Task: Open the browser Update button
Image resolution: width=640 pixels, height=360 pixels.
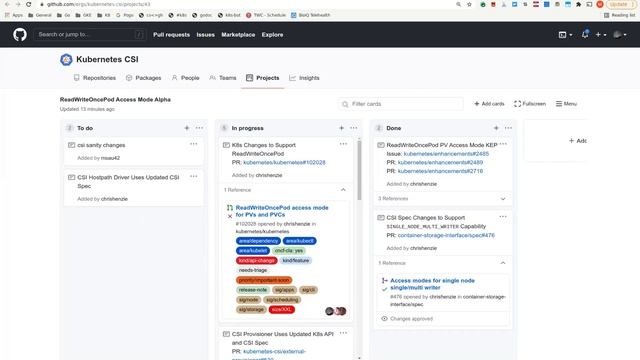Action: 620,4
